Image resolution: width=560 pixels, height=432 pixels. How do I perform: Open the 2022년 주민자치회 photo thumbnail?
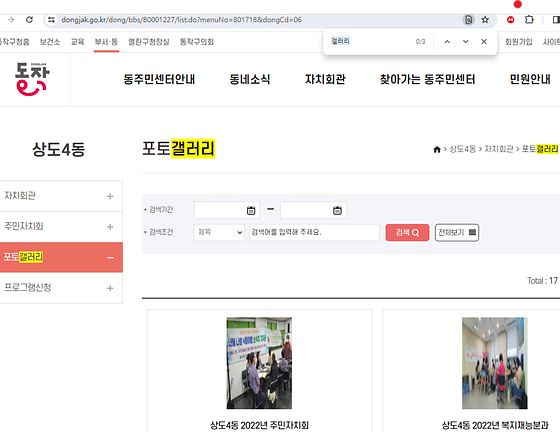click(259, 363)
